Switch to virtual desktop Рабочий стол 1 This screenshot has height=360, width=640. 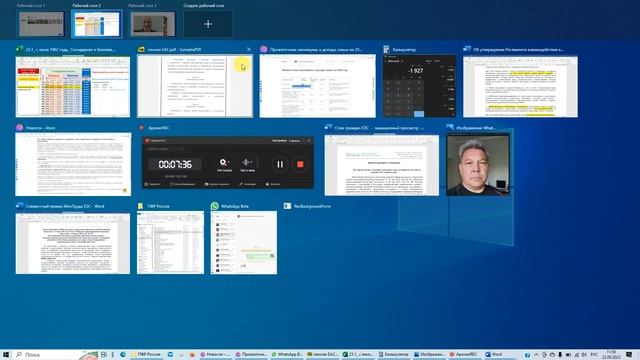tap(41, 24)
